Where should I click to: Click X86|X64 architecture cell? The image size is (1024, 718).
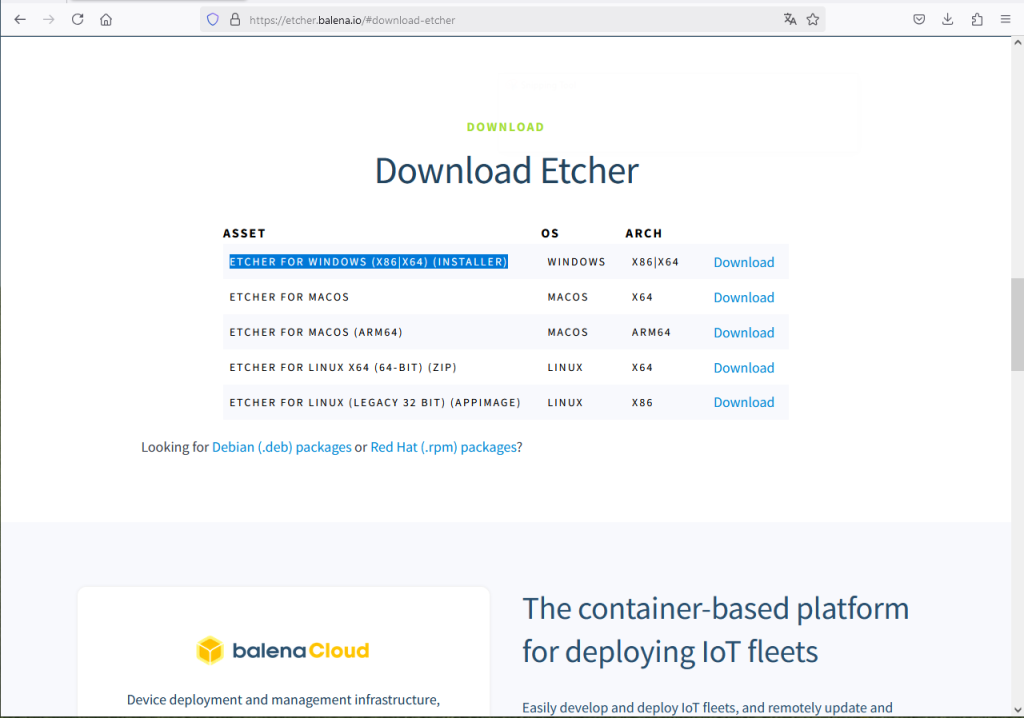(655, 262)
